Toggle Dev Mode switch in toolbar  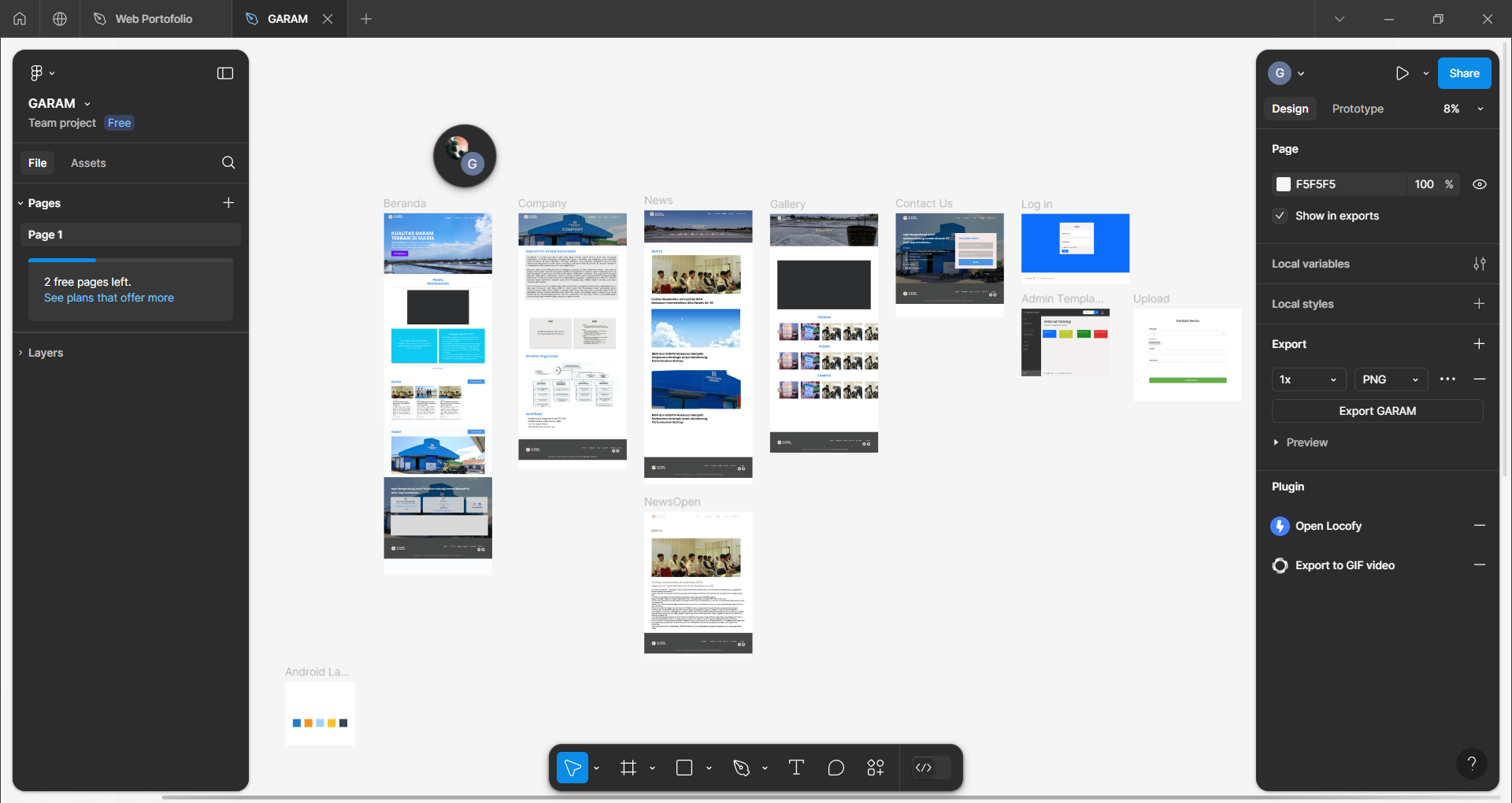932,768
